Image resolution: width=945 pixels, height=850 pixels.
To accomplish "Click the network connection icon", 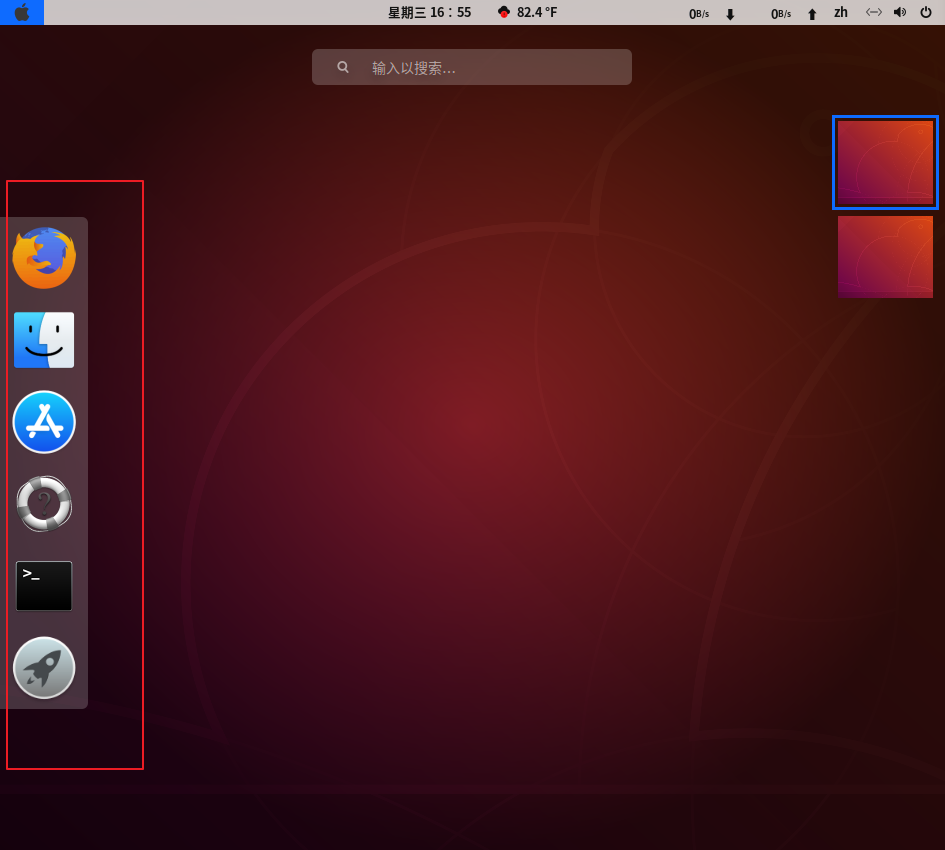I will click(x=873, y=13).
